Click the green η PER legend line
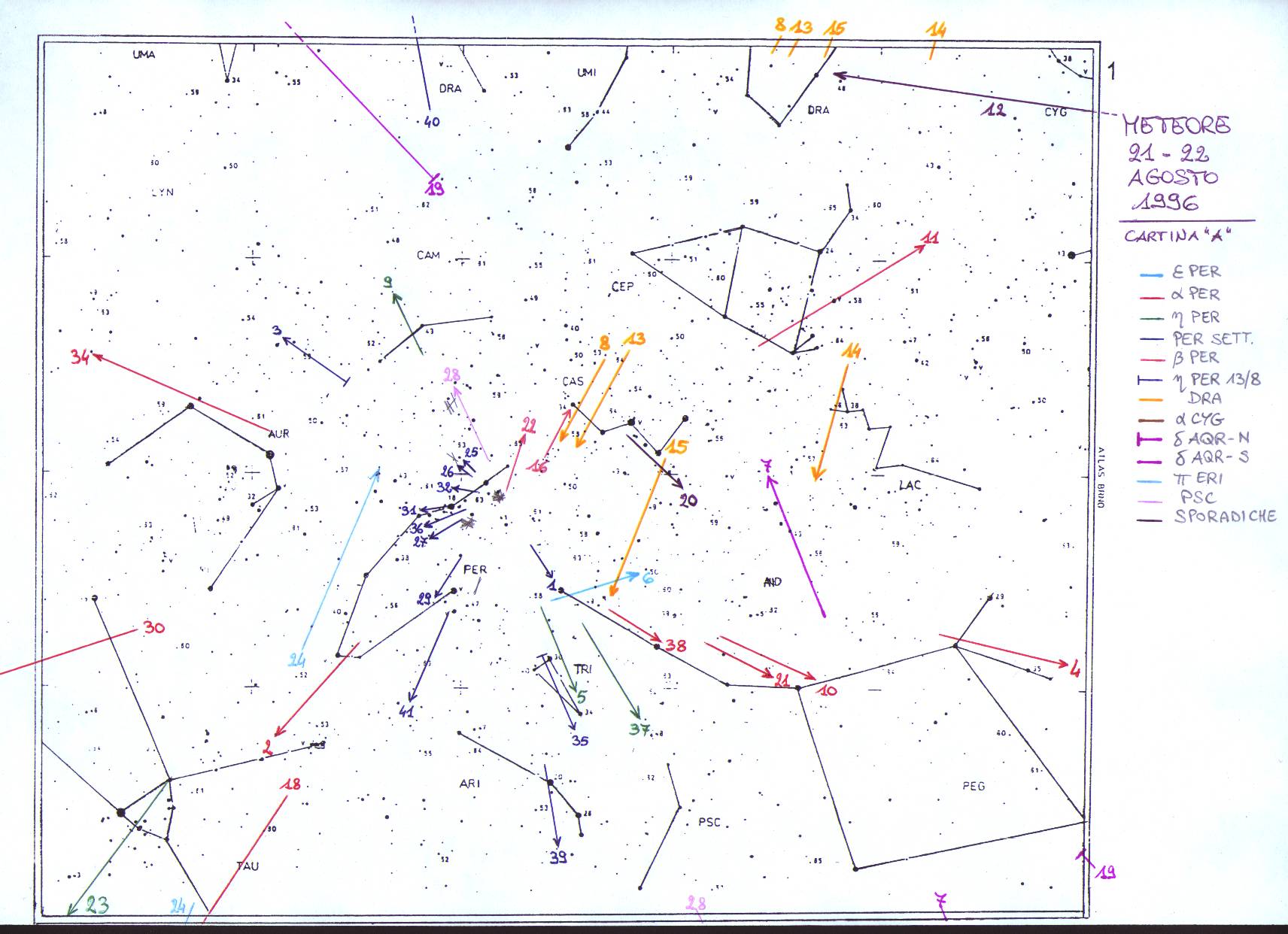Screen dimensions: 1288x934 [x=1151, y=318]
